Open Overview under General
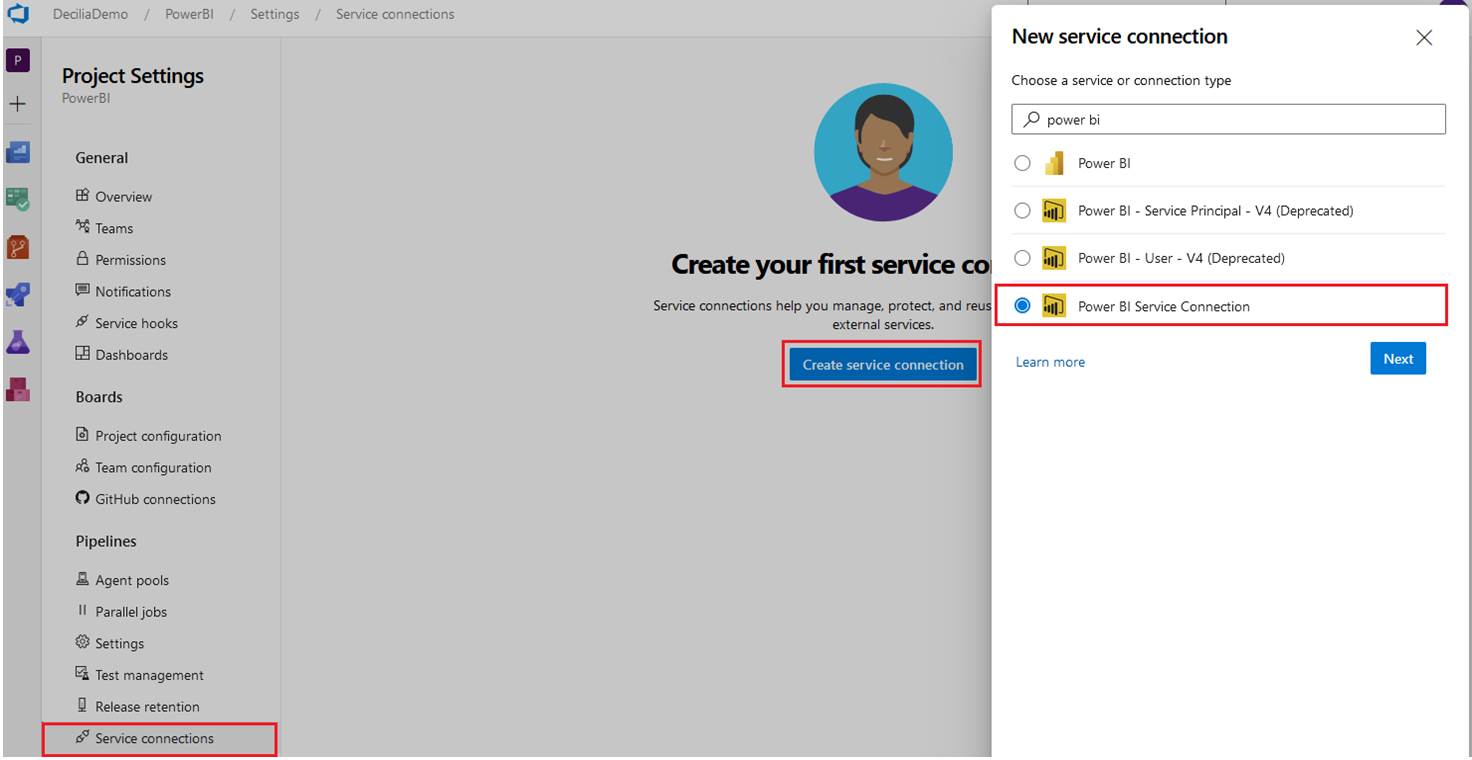This screenshot has height=760, width=1472. pos(123,196)
